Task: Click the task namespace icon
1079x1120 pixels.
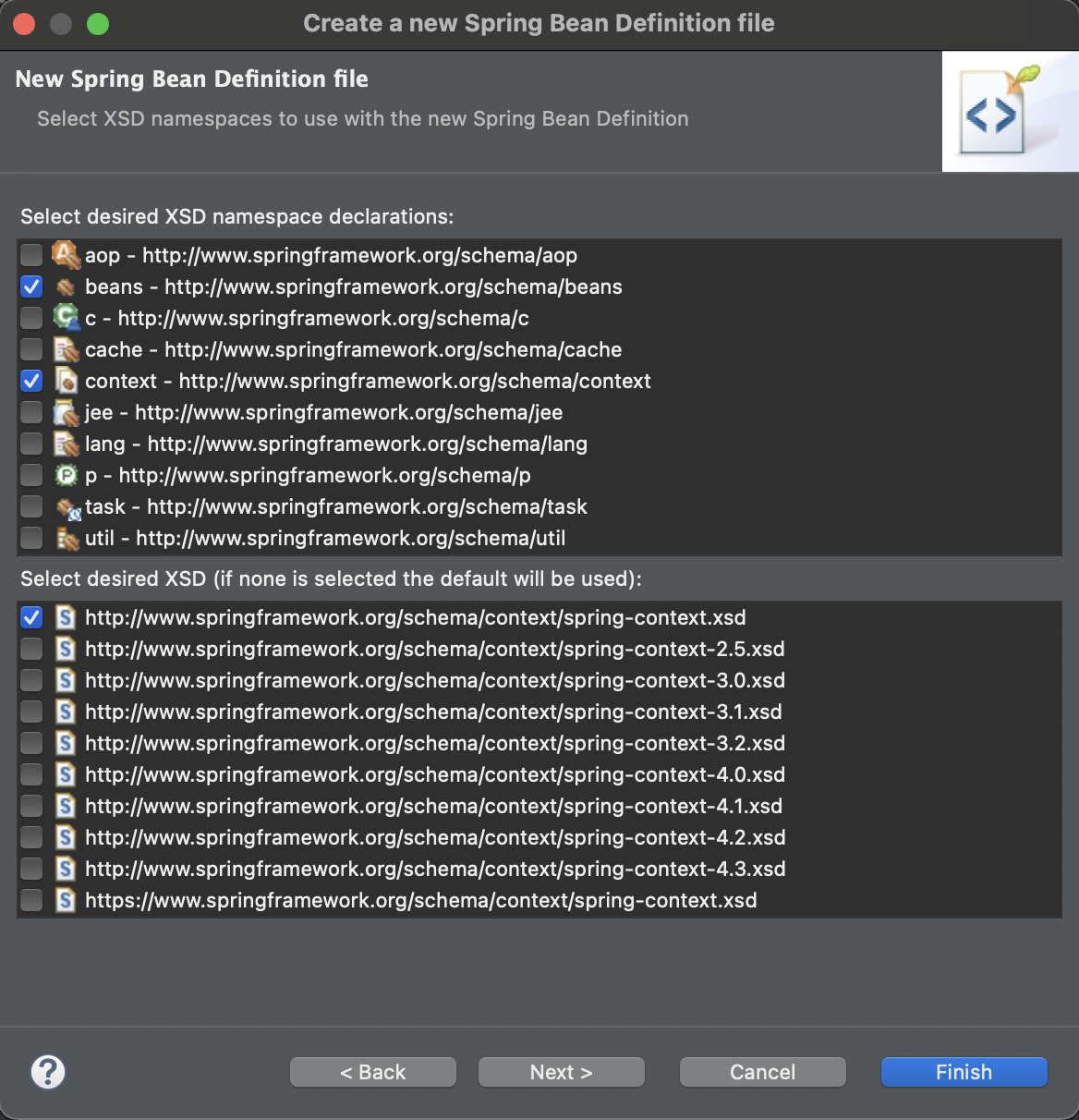Action: coord(68,507)
